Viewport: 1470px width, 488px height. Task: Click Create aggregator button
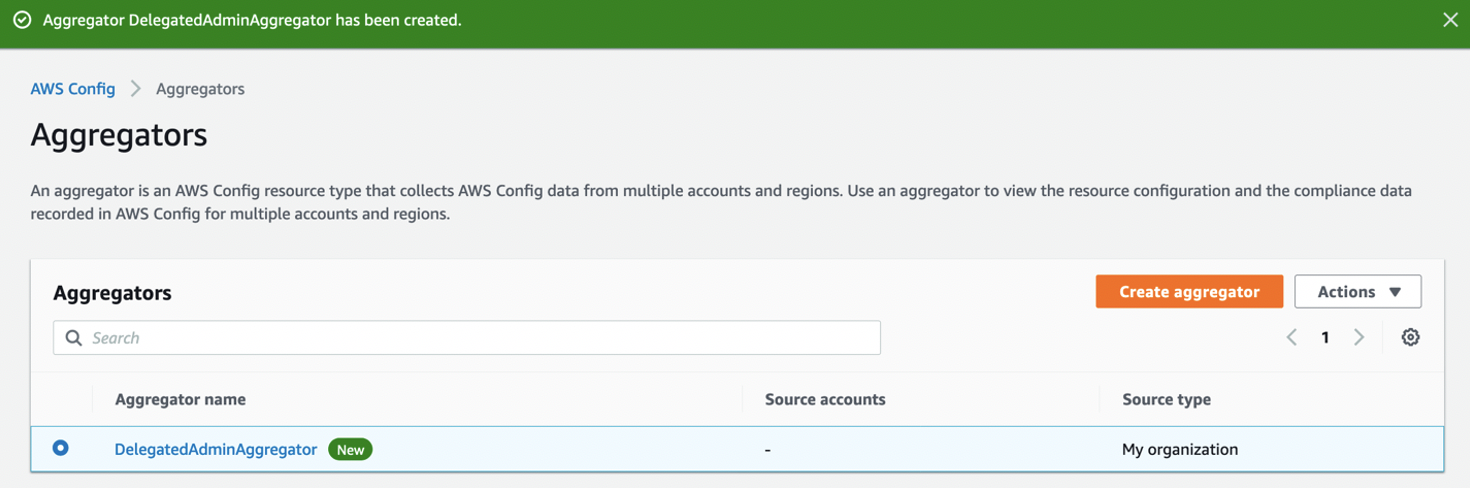tap(1189, 292)
